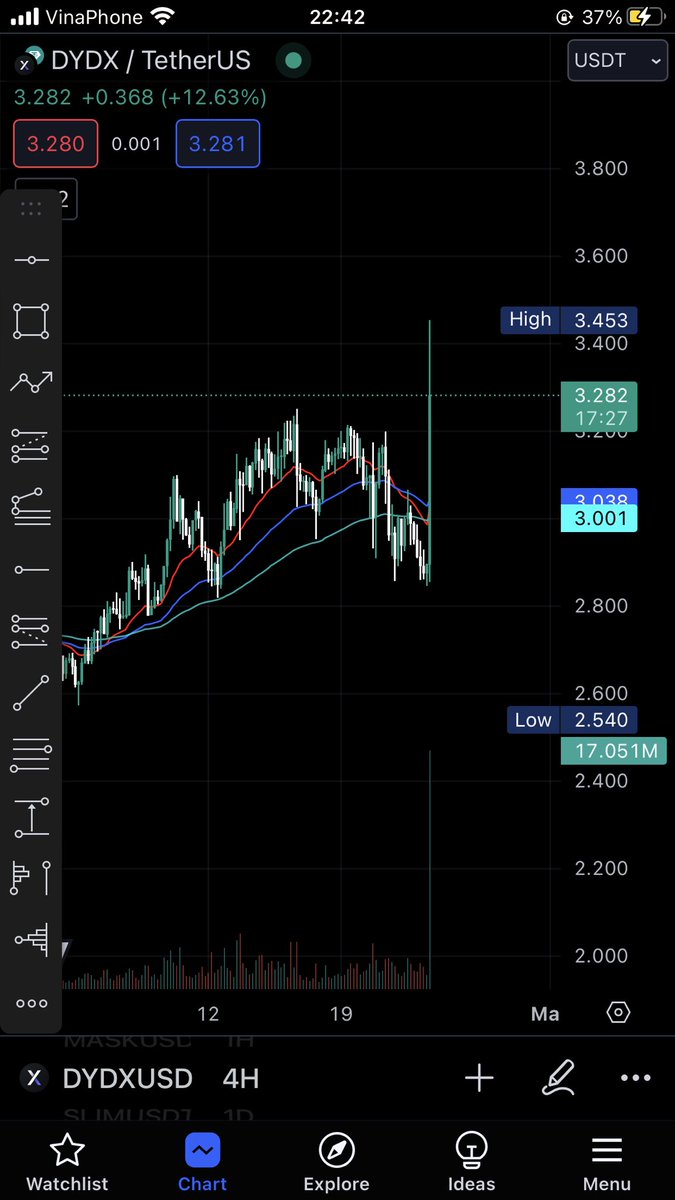Select the Trend Line drawing tool
The width and height of the screenshot is (675, 1200).
pos(31,693)
